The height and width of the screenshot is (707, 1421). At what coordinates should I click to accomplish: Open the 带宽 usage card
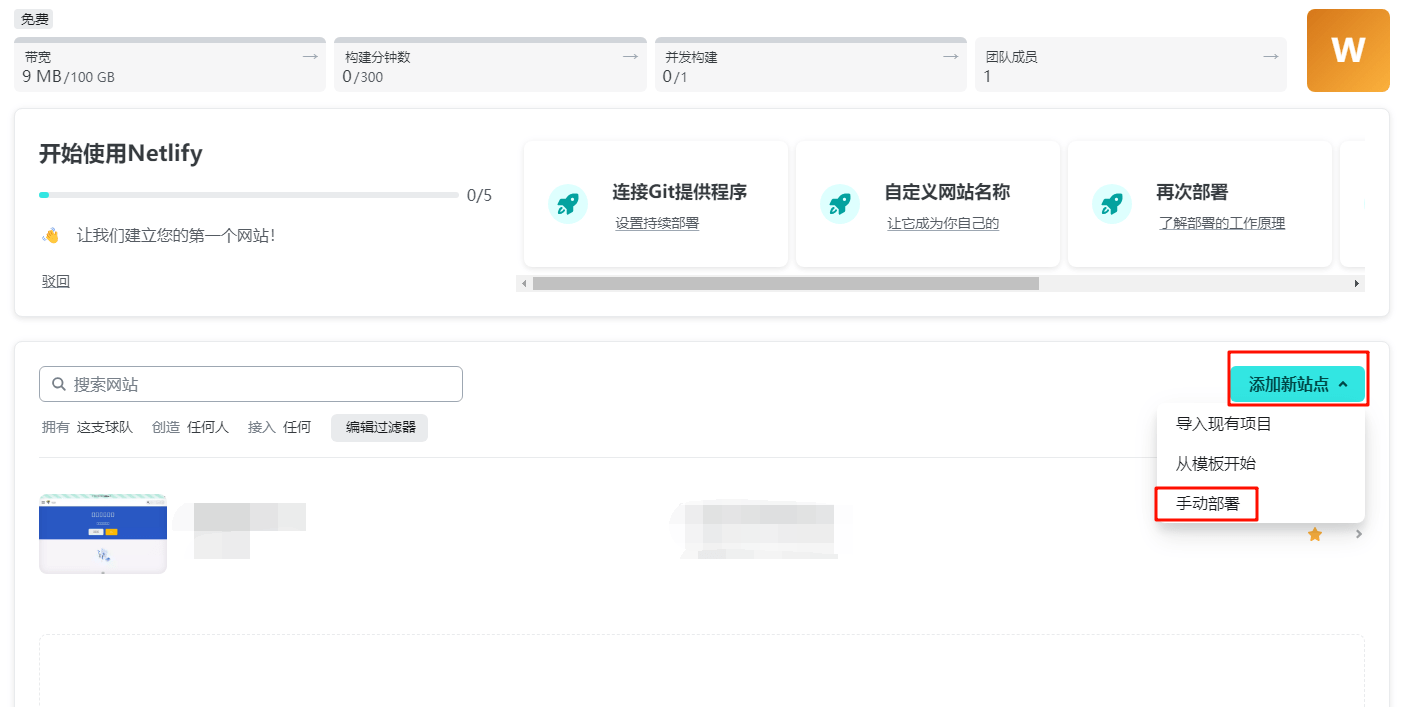(x=170, y=65)
